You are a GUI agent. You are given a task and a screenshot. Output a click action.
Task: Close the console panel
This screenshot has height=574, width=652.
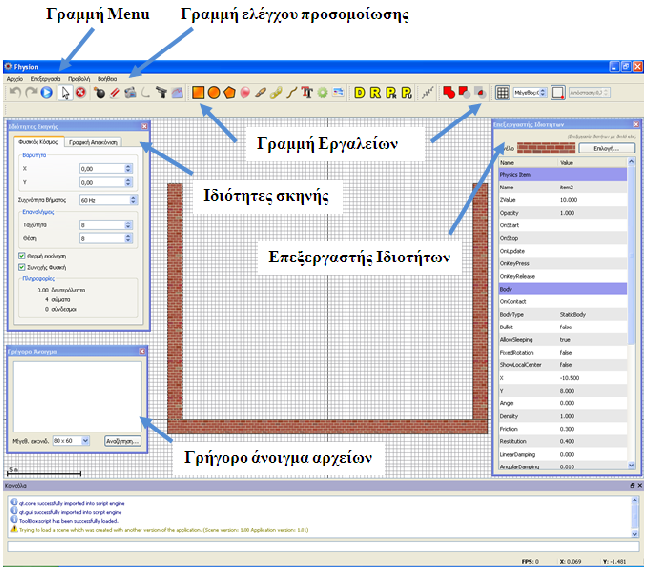(x=640, y=485)
